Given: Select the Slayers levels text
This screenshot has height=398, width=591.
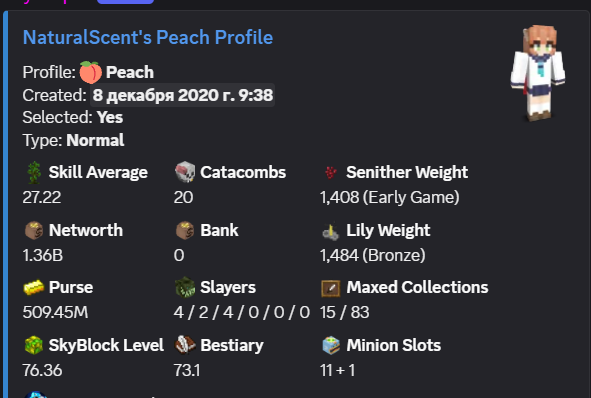Looking at the screenshot, I should click(242, 312).
